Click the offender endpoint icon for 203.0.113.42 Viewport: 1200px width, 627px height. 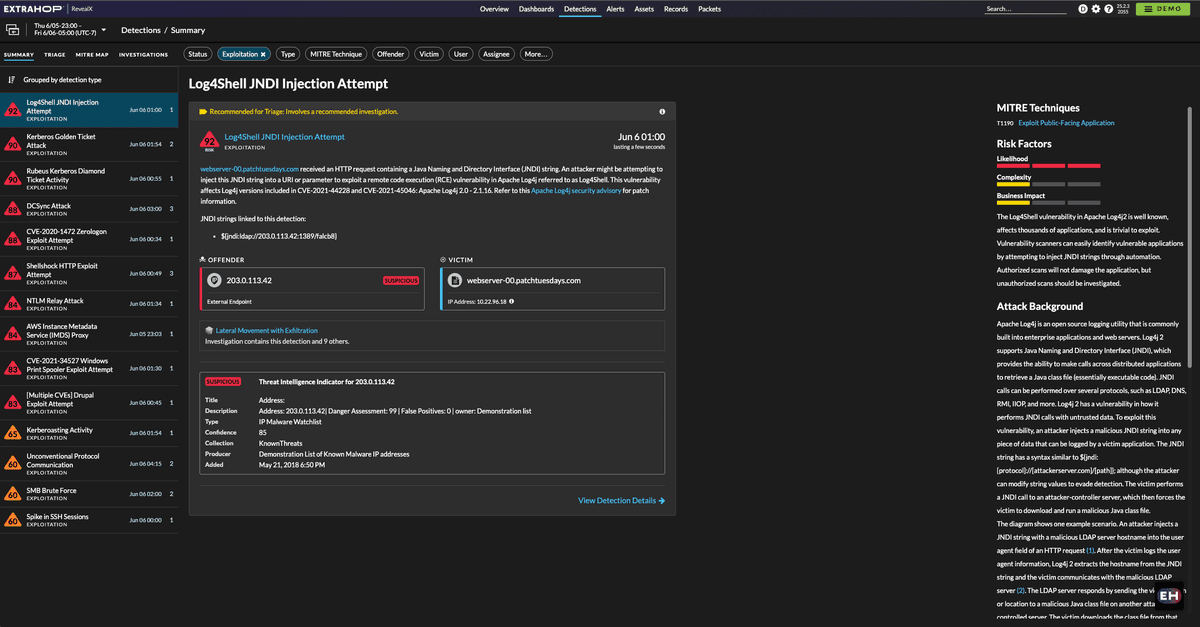point(212,281)
